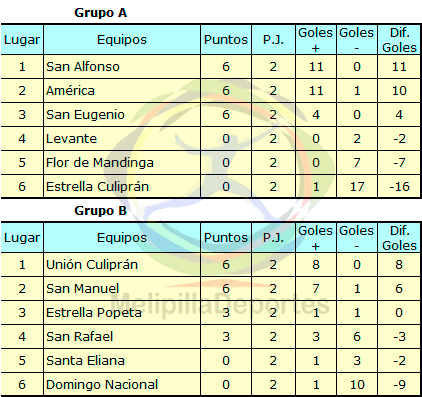This screenshot has height=397, width=422.
Task: Click the San Eugenio team name
Action: coord(85,115)
